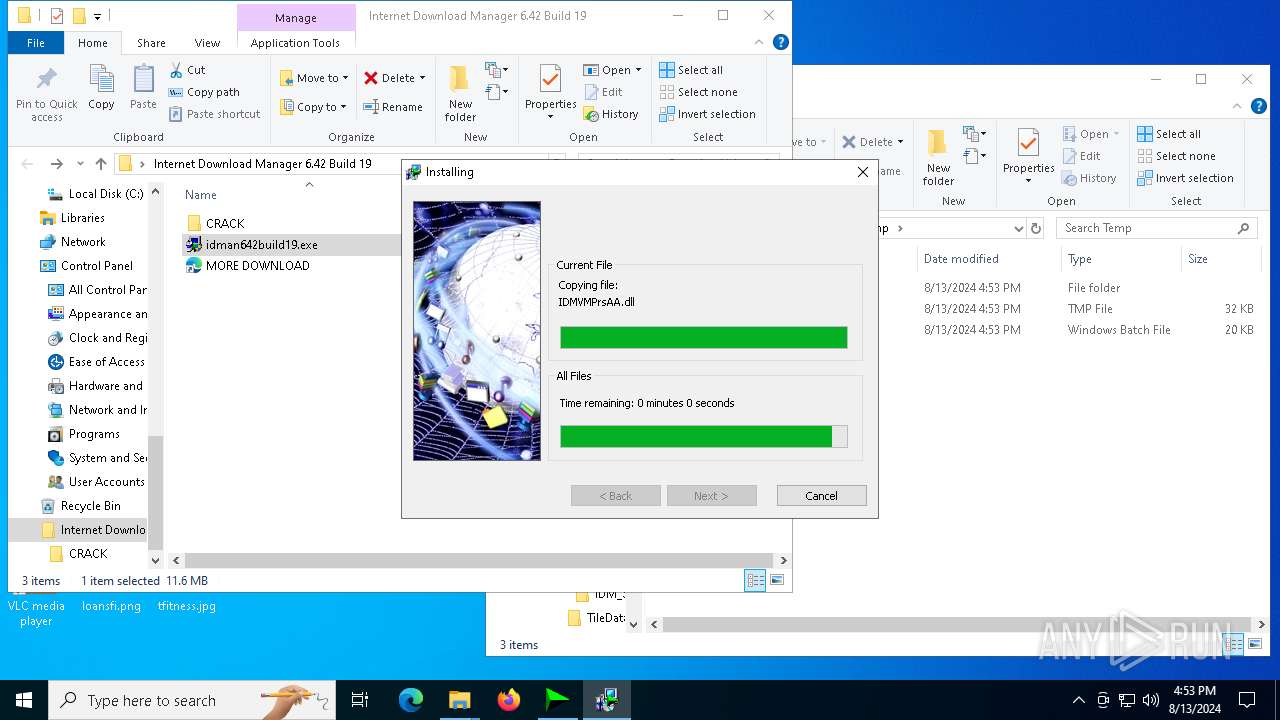Click the volume icon in system tray
The height and width of the screenshot is (720, 1280).
click(x=1151, y=700)
